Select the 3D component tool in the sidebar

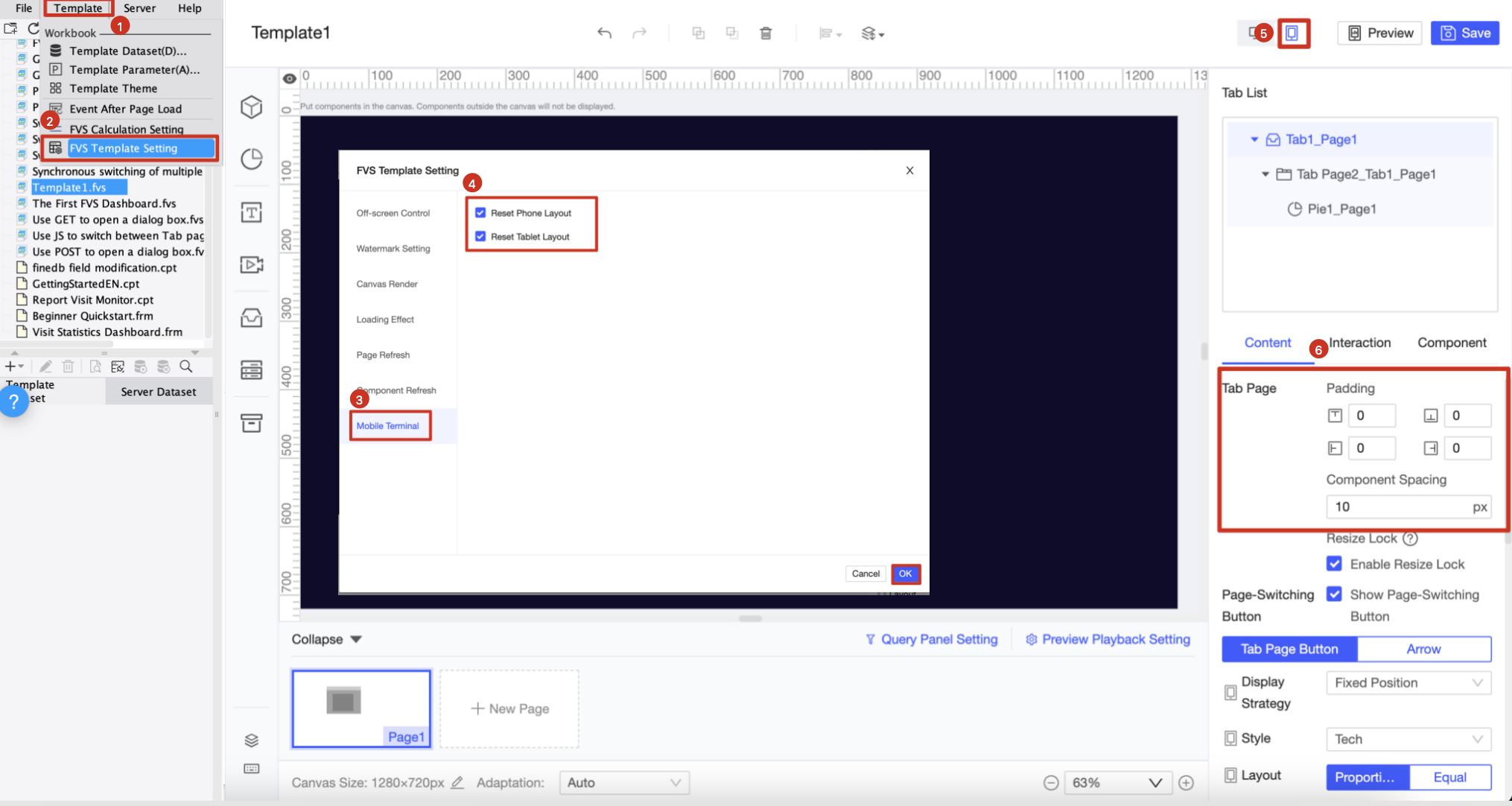[x=252, y=107]
